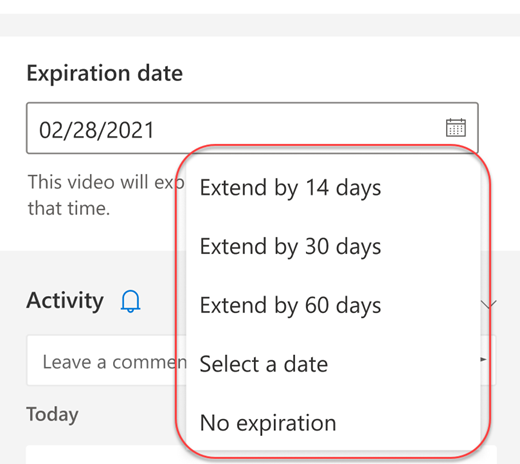Click the gray separator bar at the top

pyautogui.click(x=260, y=25)
